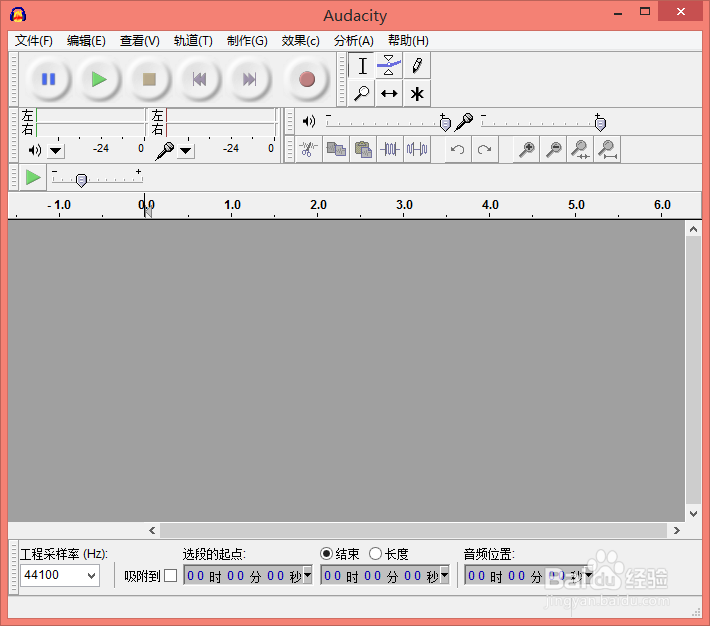Click the audio position time field
Viewport: 710px width, 626px height.
[x=528, y=575]
